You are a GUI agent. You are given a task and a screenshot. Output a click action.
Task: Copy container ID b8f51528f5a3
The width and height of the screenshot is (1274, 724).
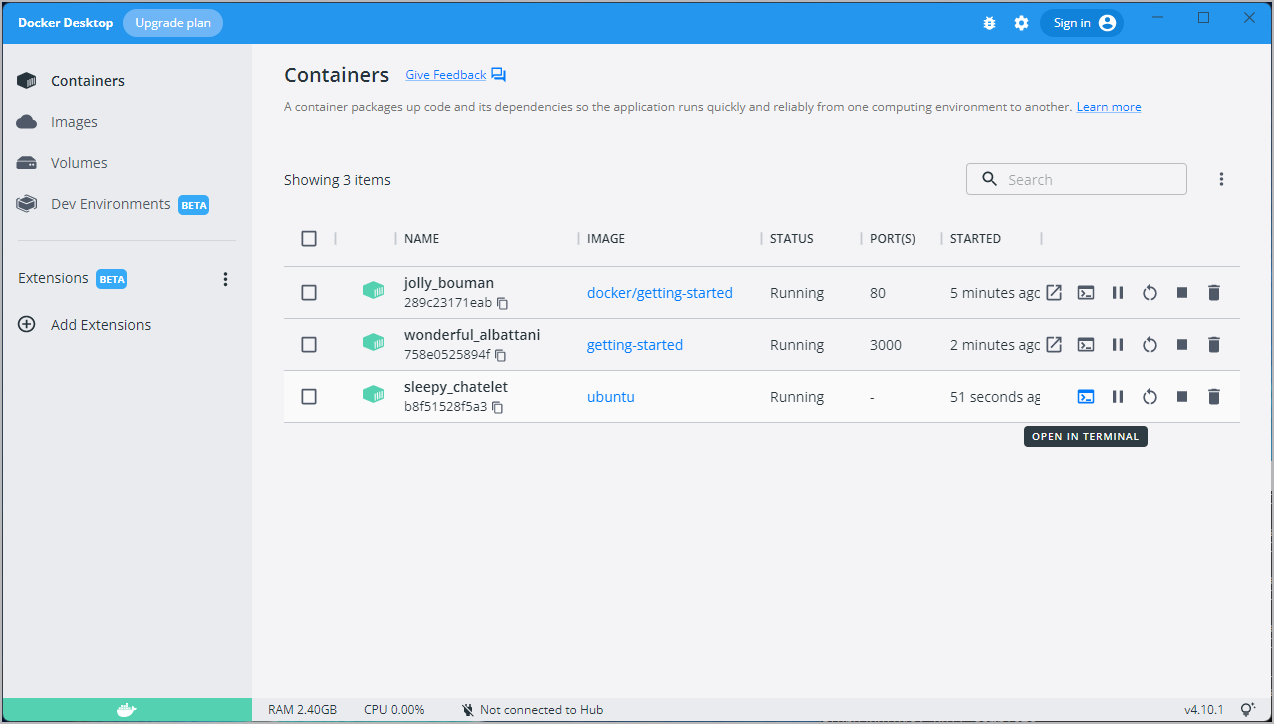point(497,407)
